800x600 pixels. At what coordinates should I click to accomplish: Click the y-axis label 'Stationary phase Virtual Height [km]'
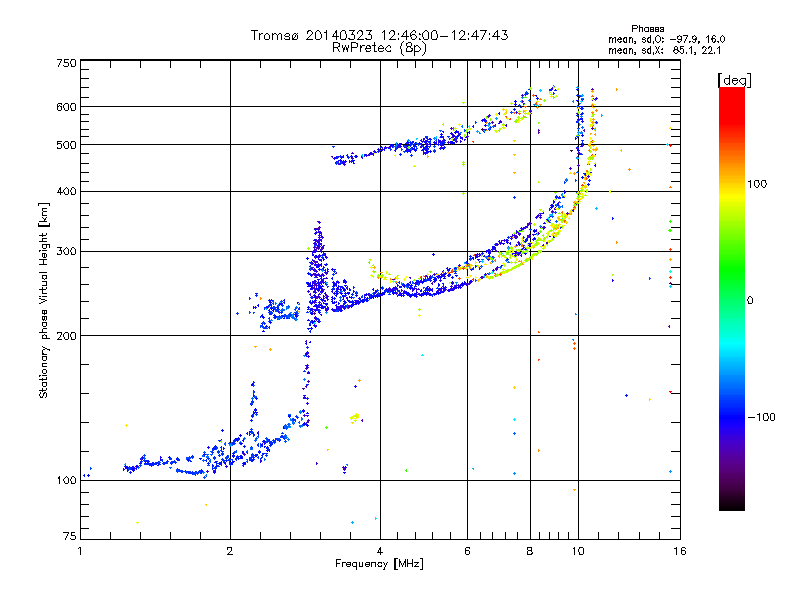point(44,300)
